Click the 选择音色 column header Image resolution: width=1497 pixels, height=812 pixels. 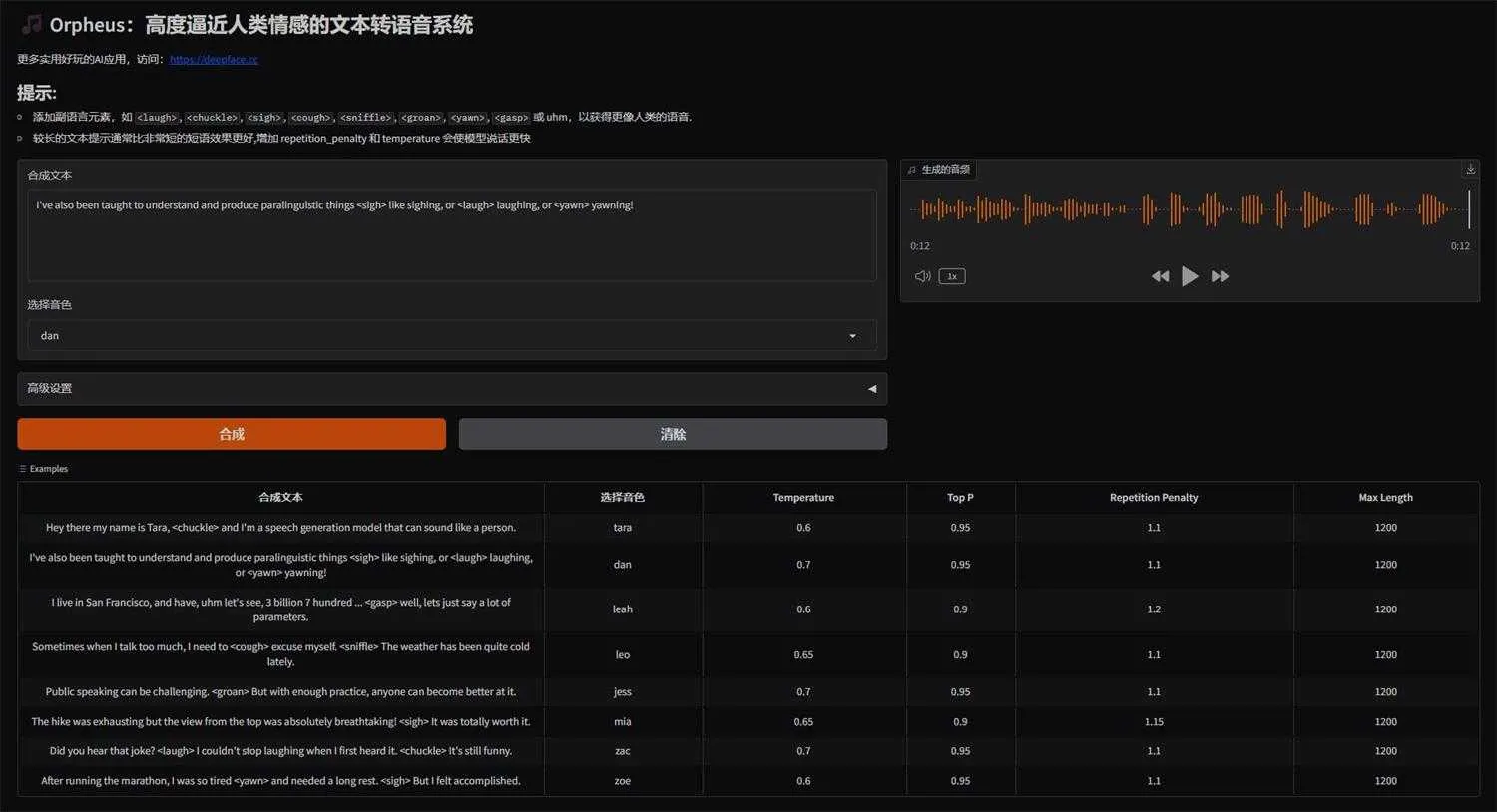tap(623, 498)
